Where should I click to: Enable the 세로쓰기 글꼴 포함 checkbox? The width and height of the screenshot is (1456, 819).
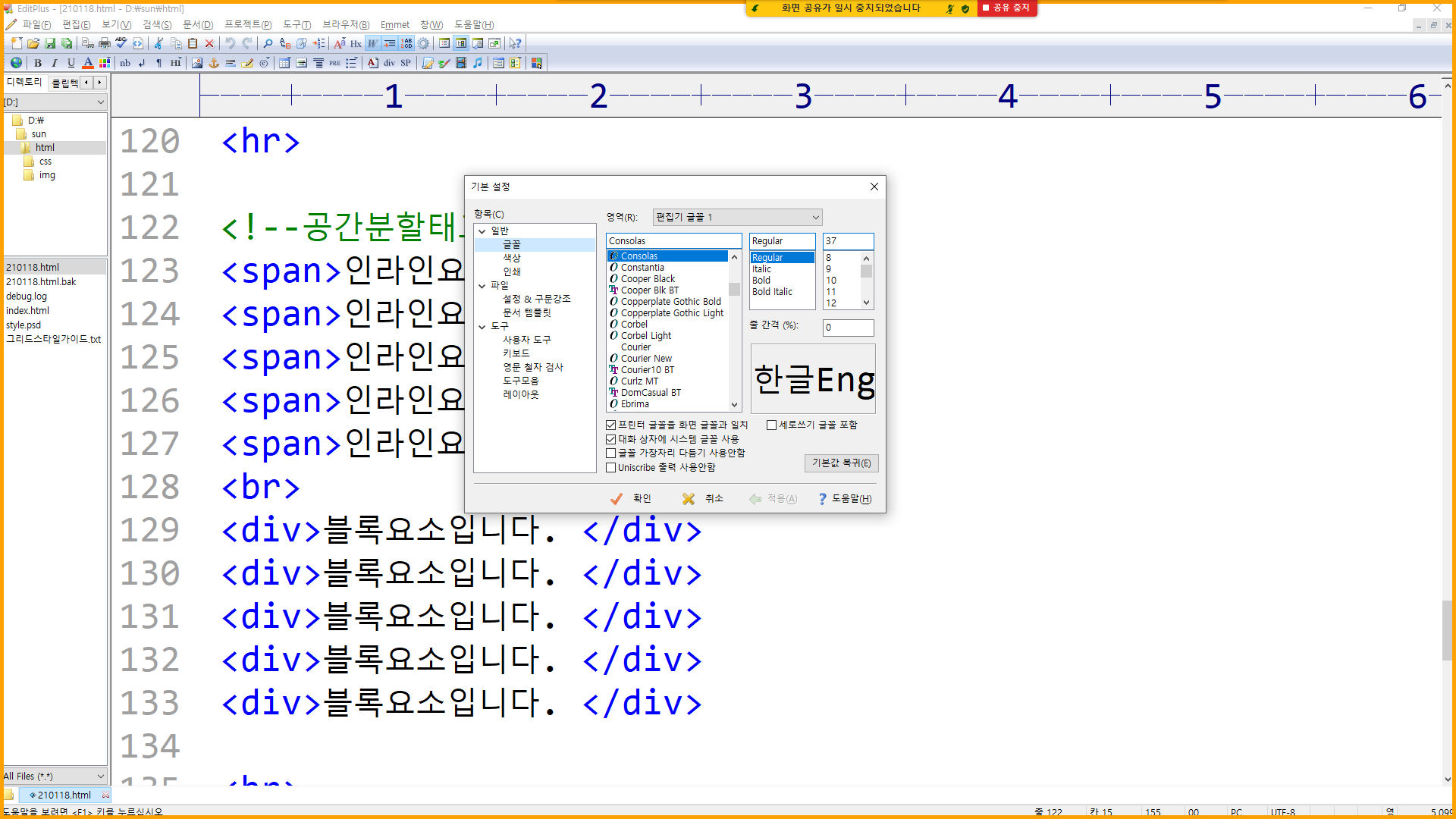point(771,425)
